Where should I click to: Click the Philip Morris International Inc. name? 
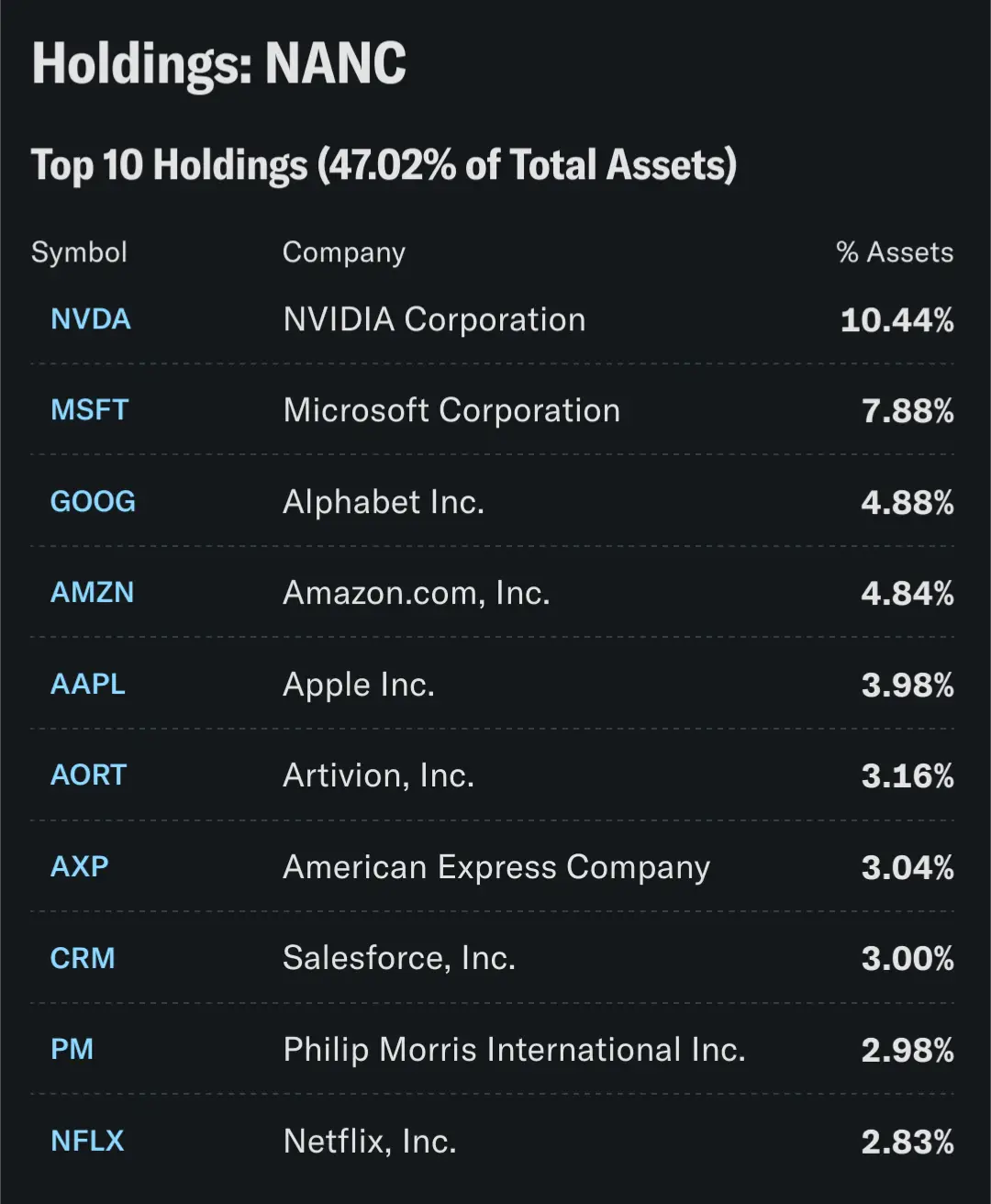[514, 1049]
